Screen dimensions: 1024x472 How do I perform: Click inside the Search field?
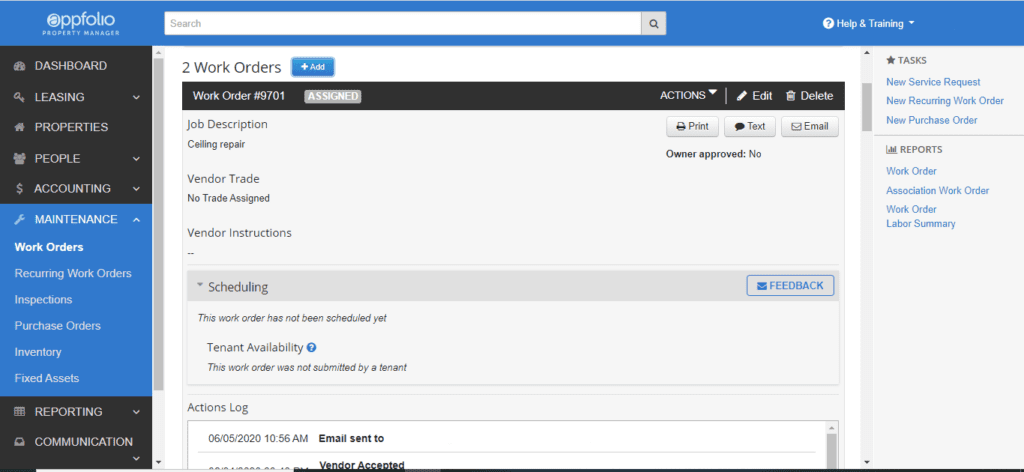(403, 24)
